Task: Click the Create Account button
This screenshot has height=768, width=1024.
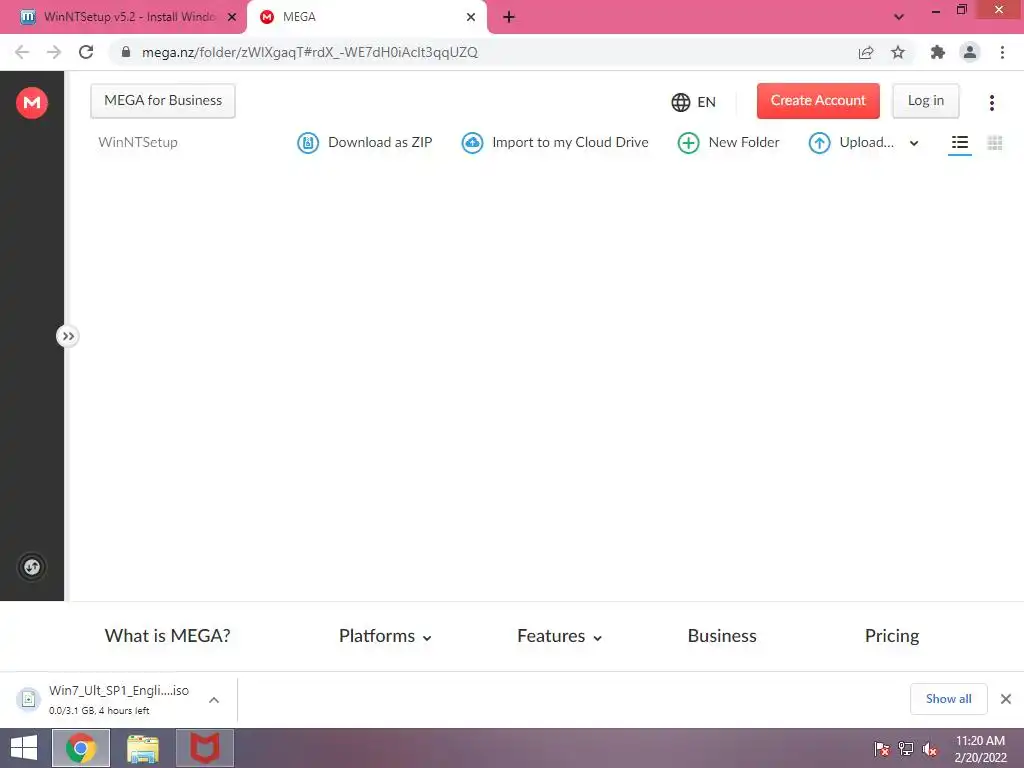Action: coord(818,101)
